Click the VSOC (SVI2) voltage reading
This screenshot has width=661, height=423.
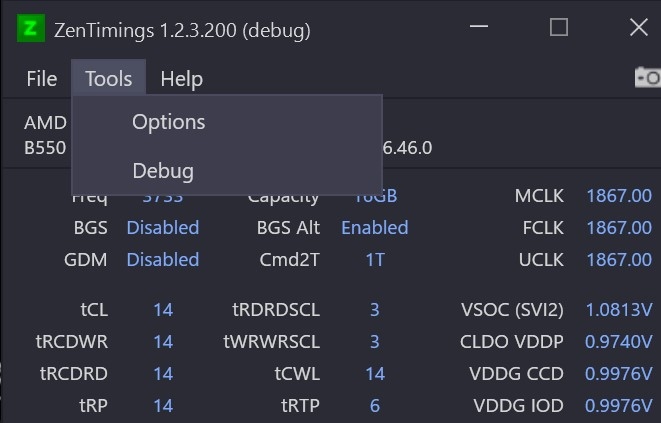(x=619, y=310)
